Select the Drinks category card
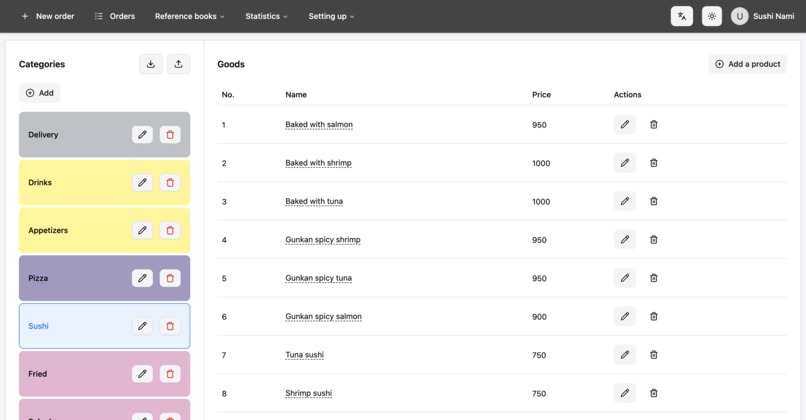This screenshot has width=806, height=420. click(x=104, y=182)
